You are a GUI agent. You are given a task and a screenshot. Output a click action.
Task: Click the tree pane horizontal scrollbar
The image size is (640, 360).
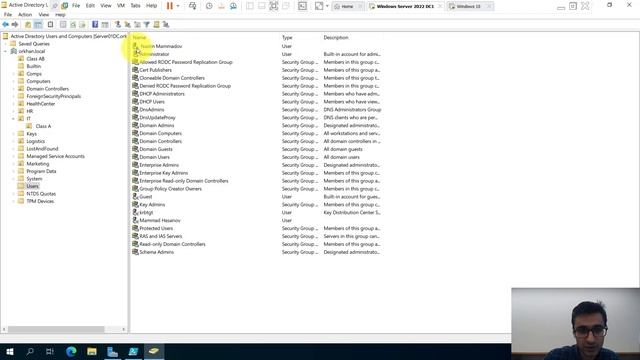[56, 329]
